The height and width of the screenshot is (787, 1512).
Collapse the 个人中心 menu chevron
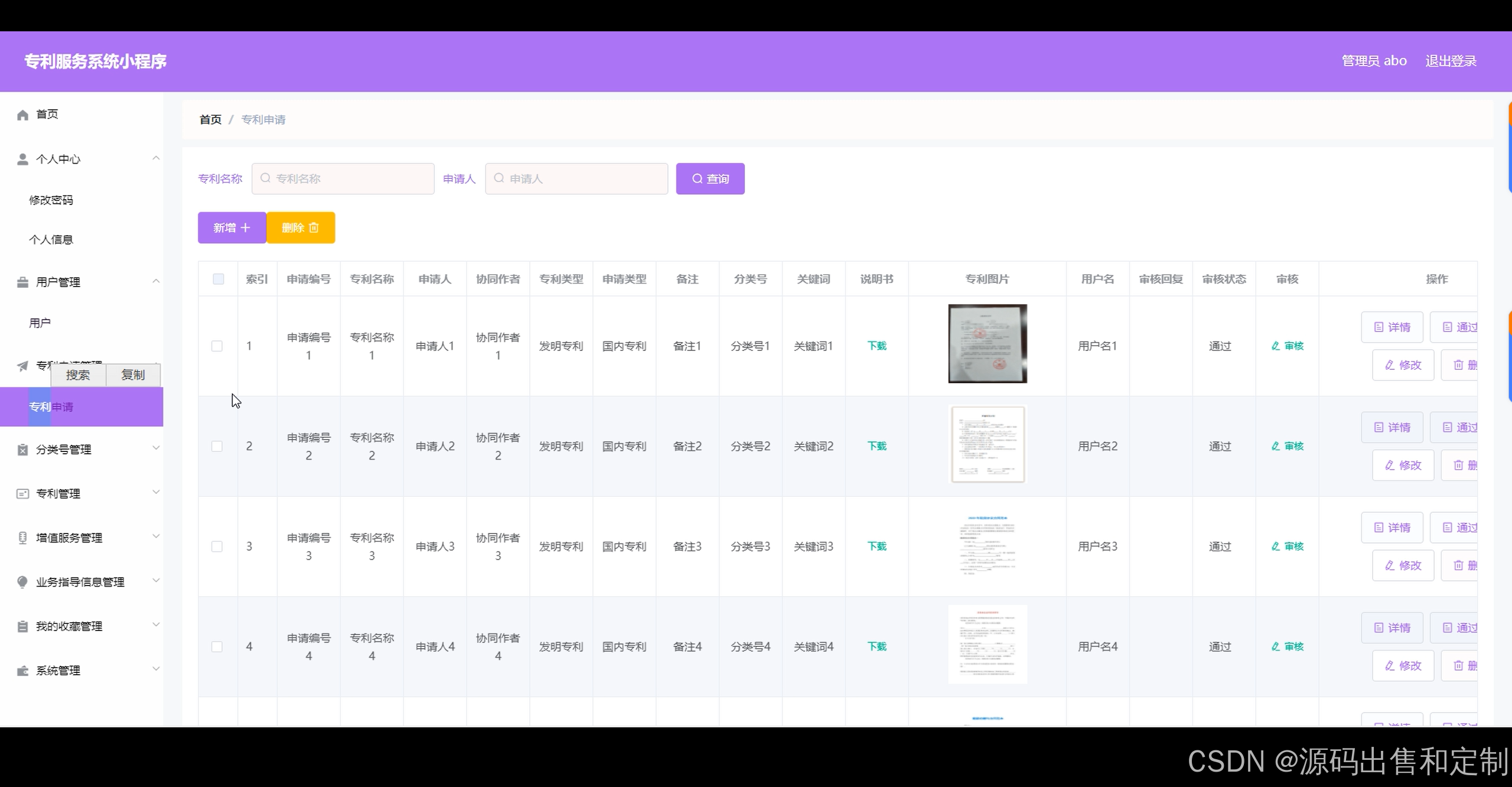pyautogui.click(x=156, y=158)
